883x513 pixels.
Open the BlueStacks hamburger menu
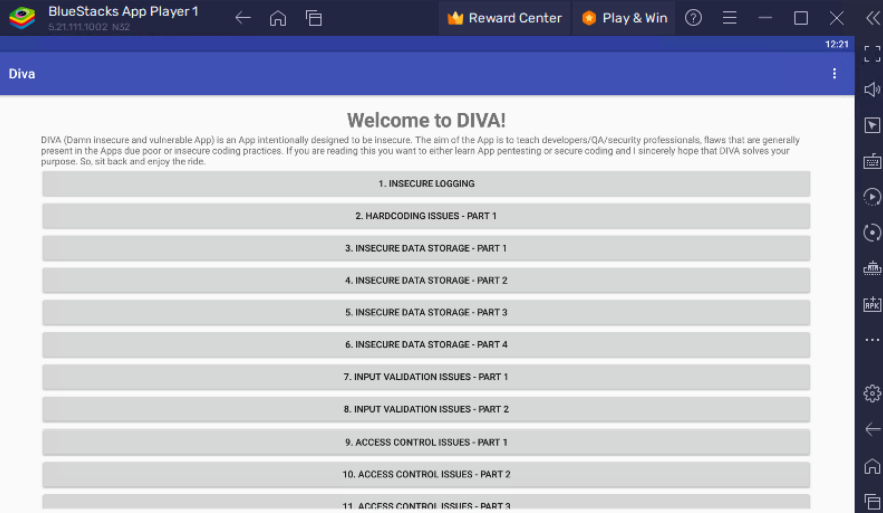(729, 18)
